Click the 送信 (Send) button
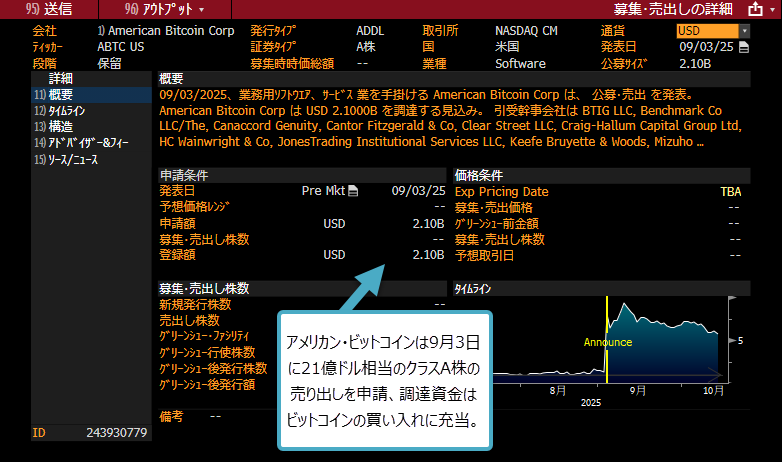This screenshot has width=782, height=462. pyautogui.click(x=48, y=8)
